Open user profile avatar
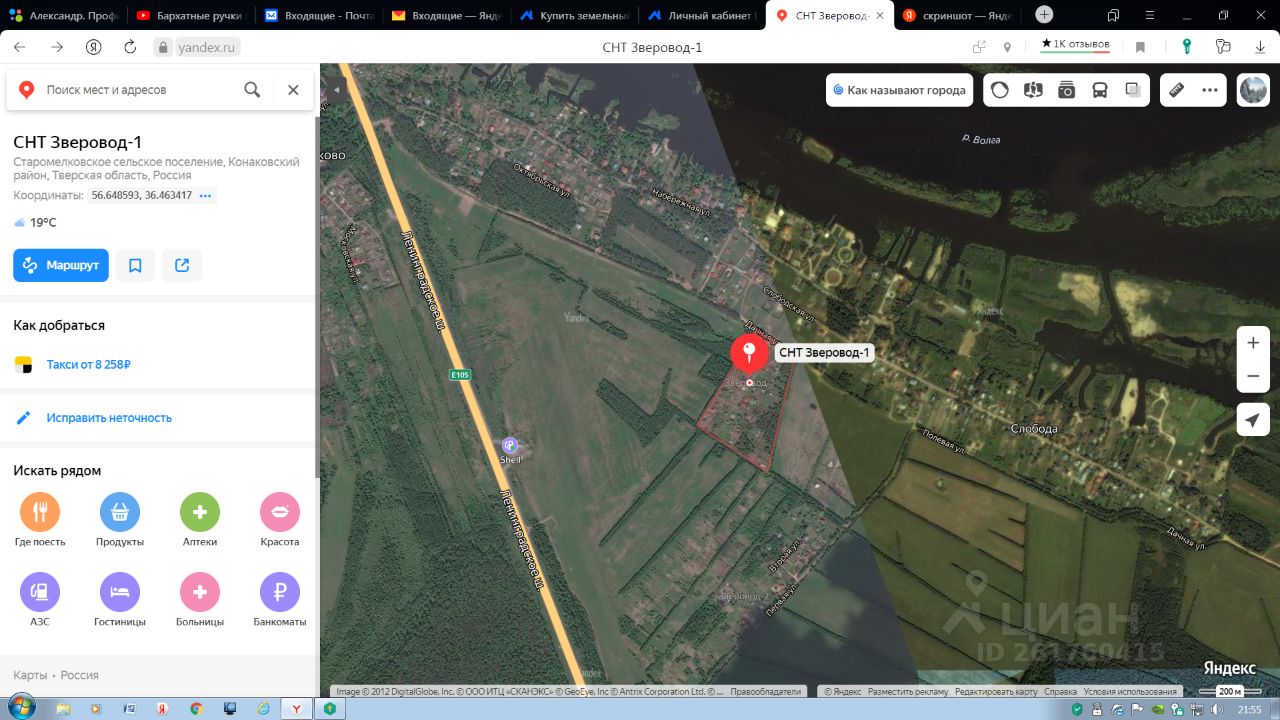Image resolution: width=1280 pixels, height=720 pixels. pos(1253,90)
